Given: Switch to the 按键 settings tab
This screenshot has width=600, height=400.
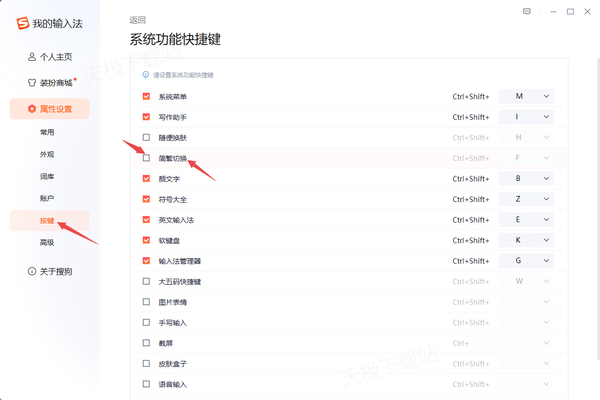Looking at the screenshot, I should [x=50, y=220].
